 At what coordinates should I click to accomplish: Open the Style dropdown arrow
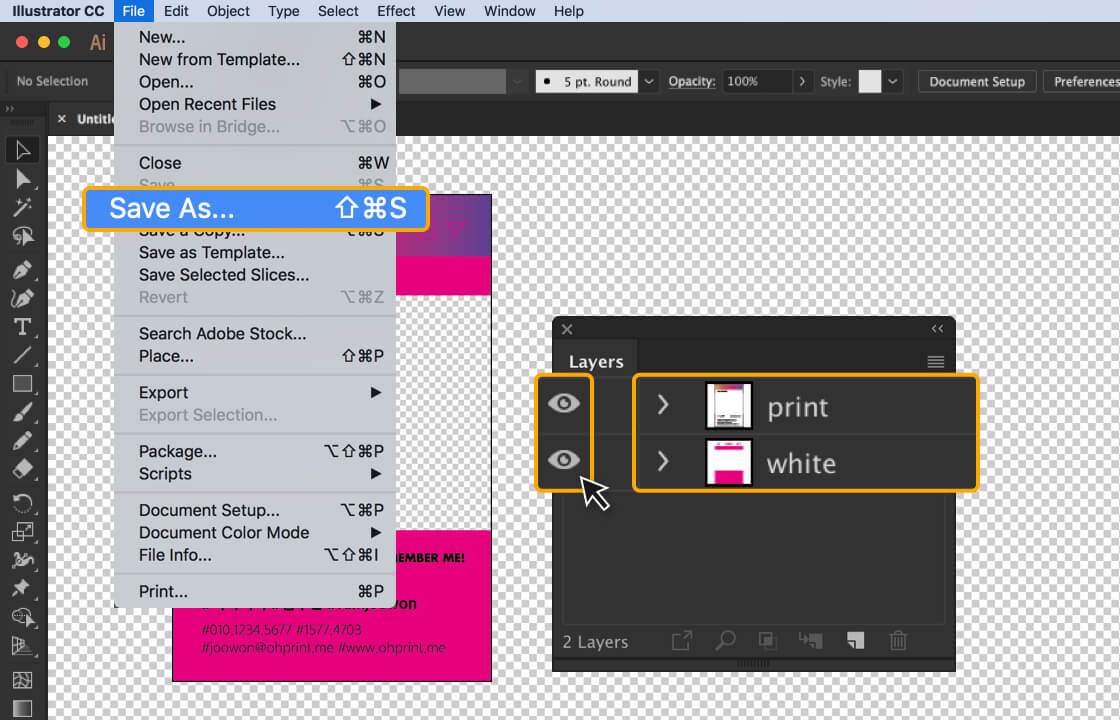(893, 82)
